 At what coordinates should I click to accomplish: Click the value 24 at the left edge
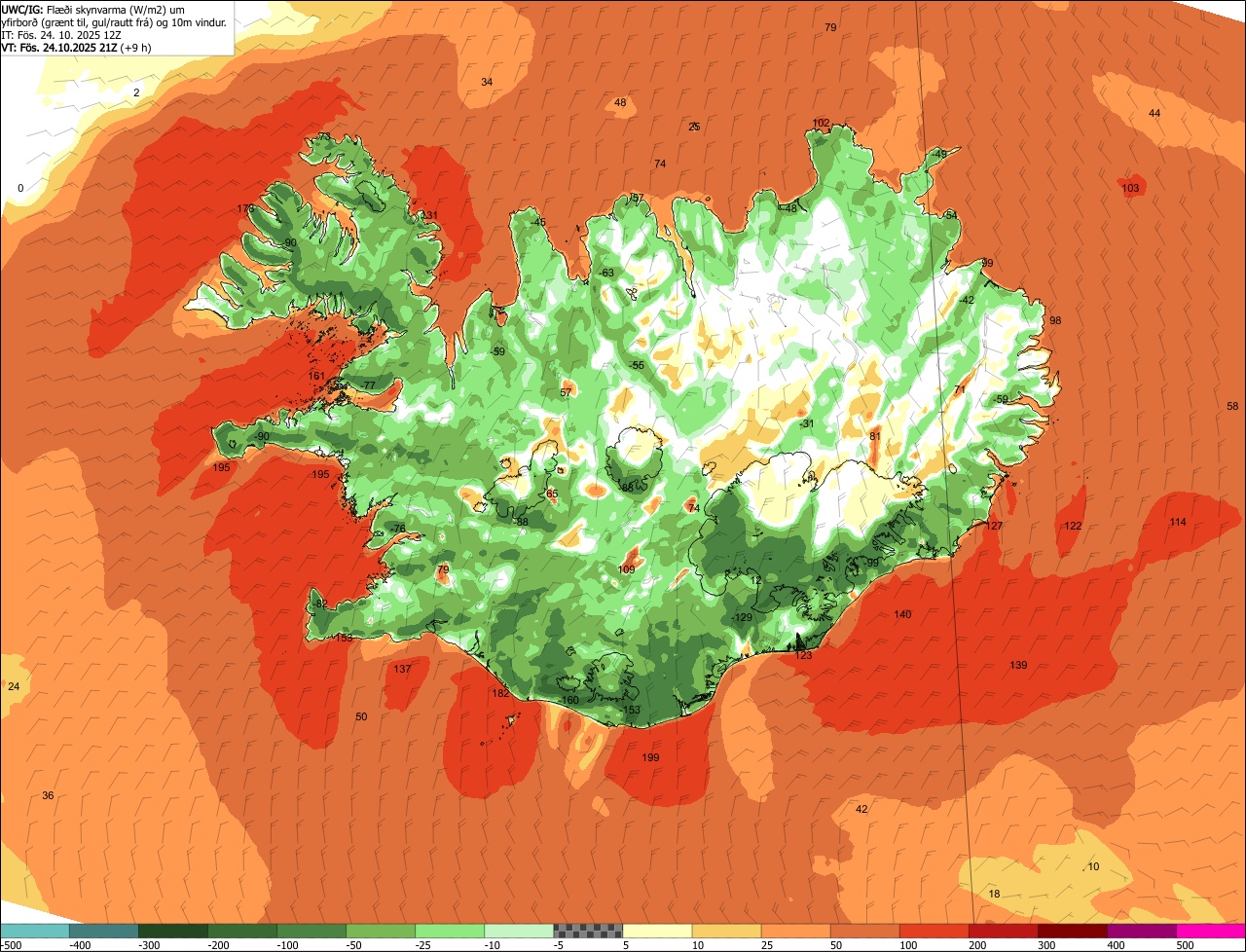pos(14,686)
